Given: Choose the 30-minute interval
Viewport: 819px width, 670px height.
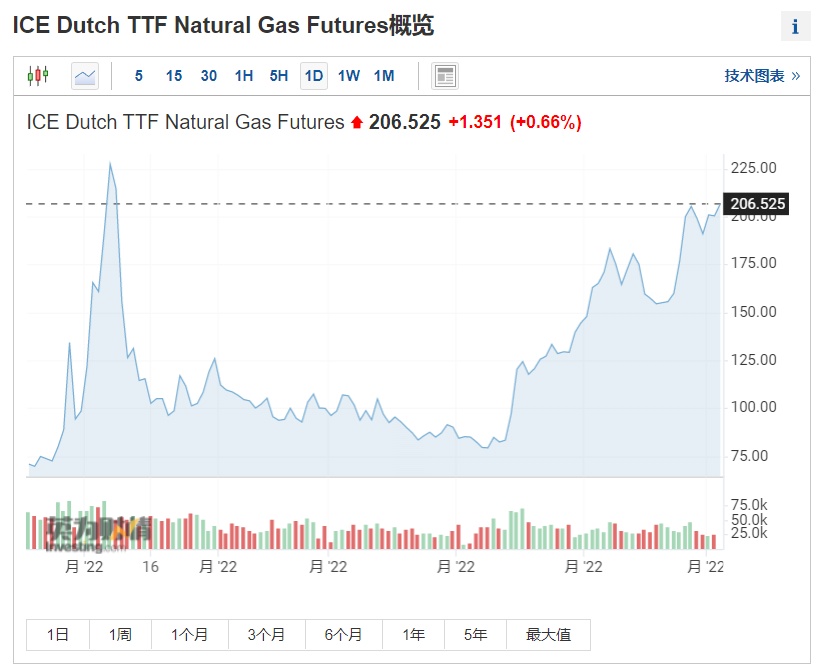Looking at the screenshot, I should [x=209, y=75].
